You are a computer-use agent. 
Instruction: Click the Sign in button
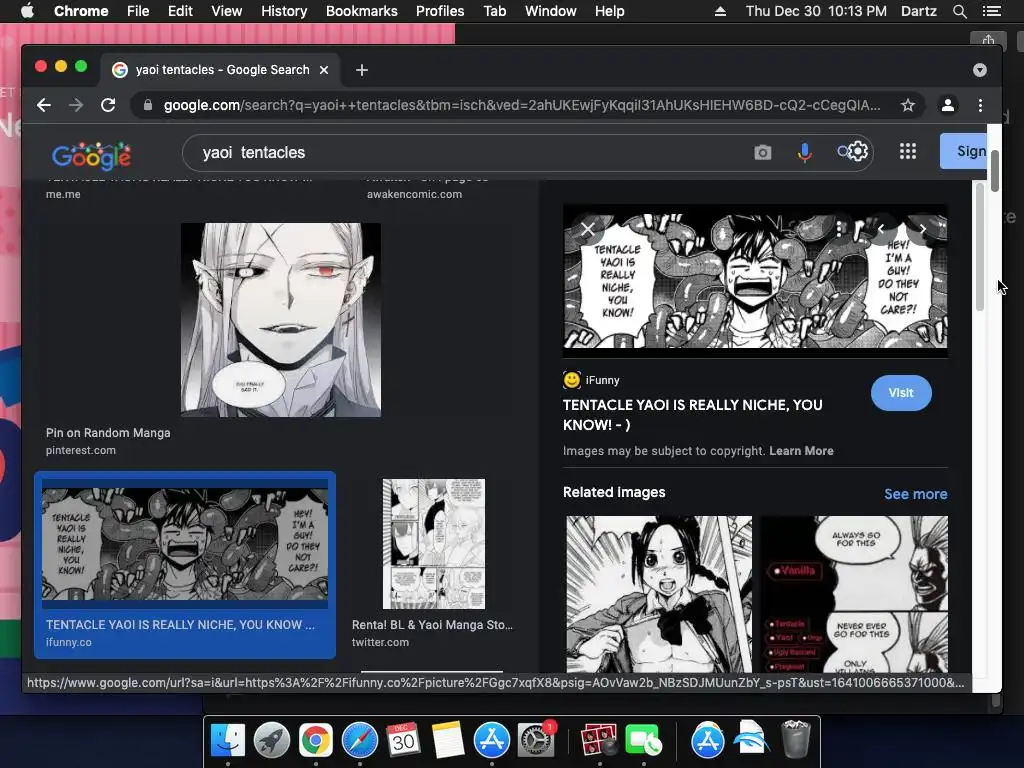point(963,151)
